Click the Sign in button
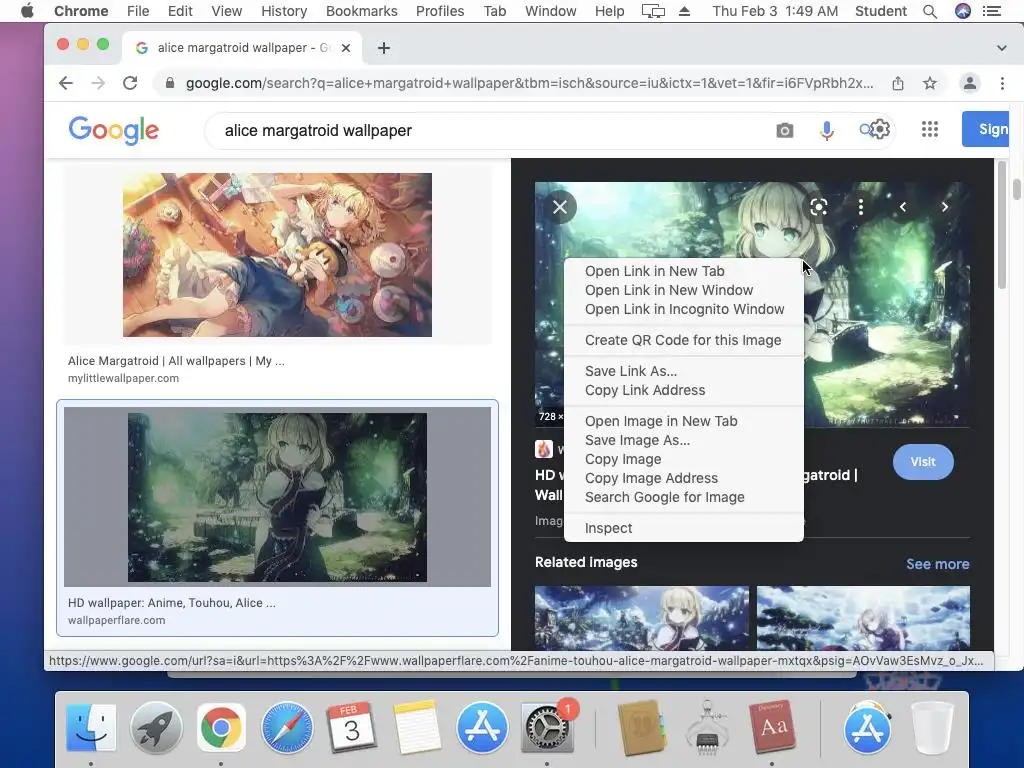The height and width of the screenshot is (768, 1024). tap(985, 129)
